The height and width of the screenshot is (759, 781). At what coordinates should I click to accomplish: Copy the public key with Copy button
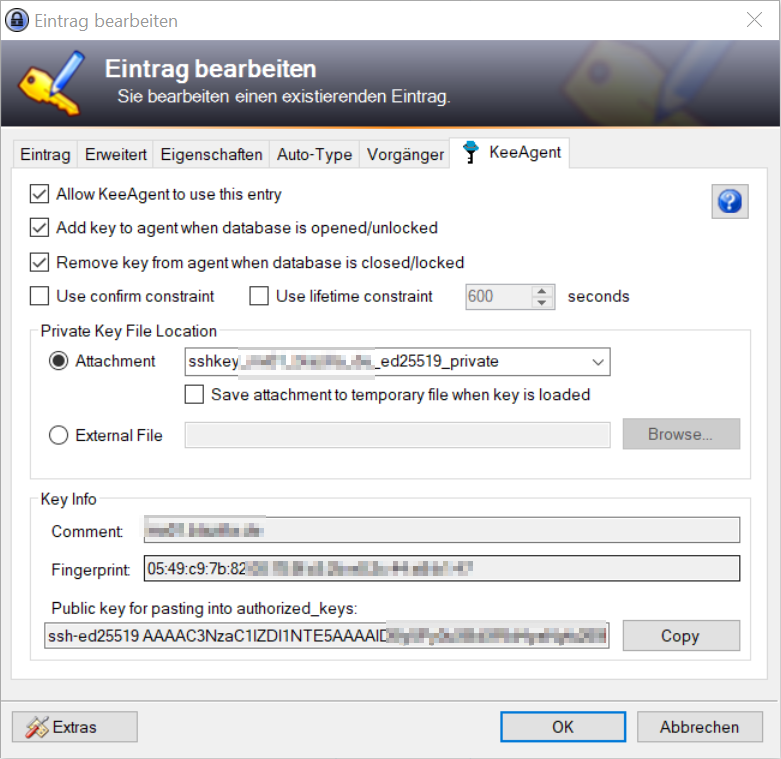(680, 636)
